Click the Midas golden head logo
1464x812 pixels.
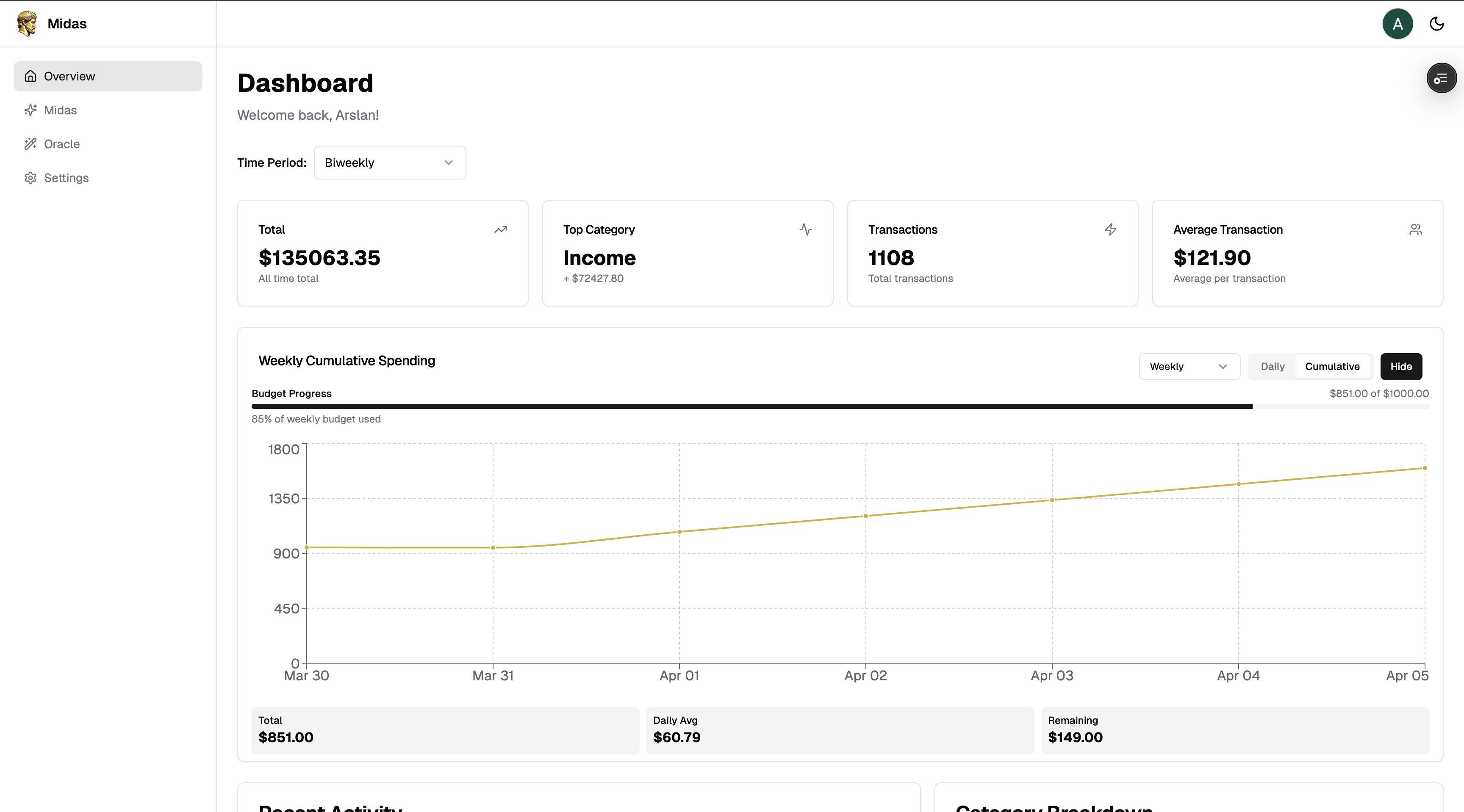[x=27, y=23]
